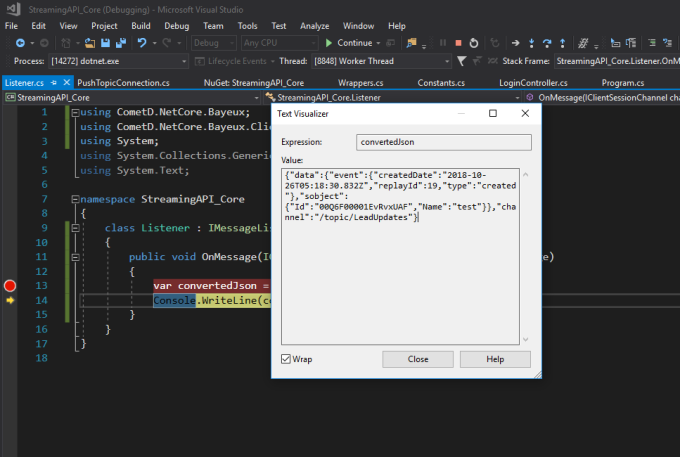Collapse the class Listener code block
This screenshot has width=680, height=457.
76,228
